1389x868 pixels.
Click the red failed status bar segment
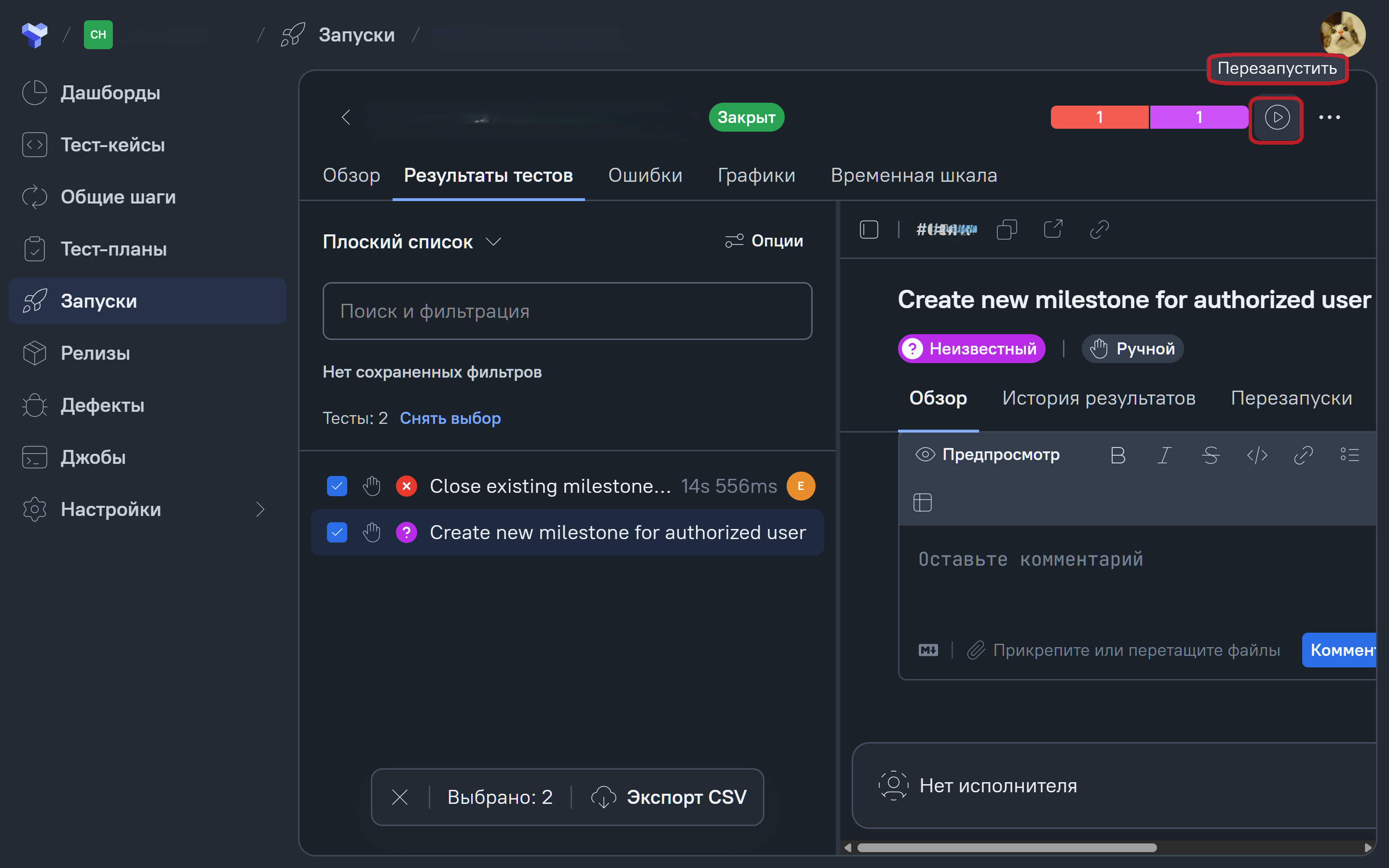coord(1099,117)
